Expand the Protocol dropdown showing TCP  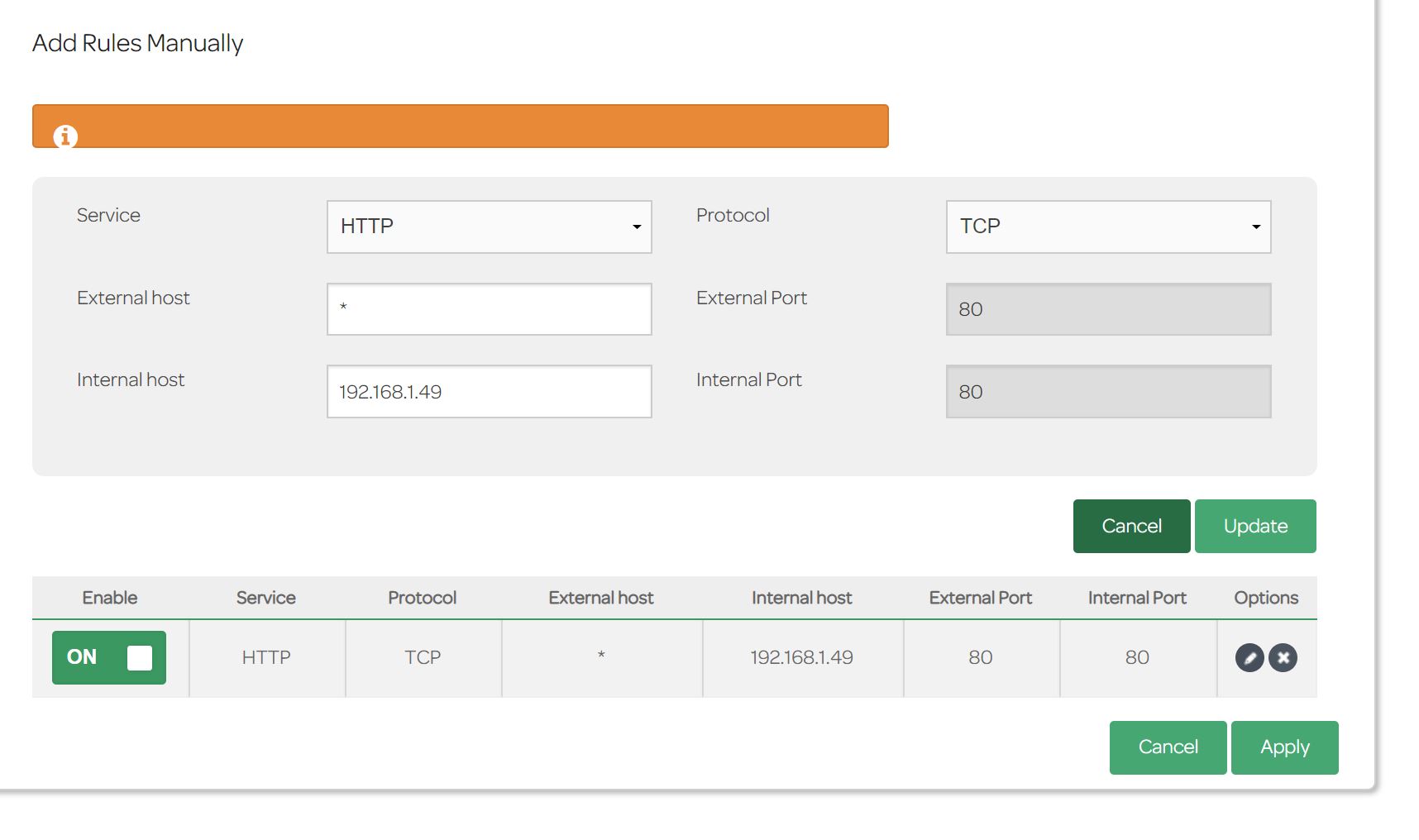point(1108,227)
